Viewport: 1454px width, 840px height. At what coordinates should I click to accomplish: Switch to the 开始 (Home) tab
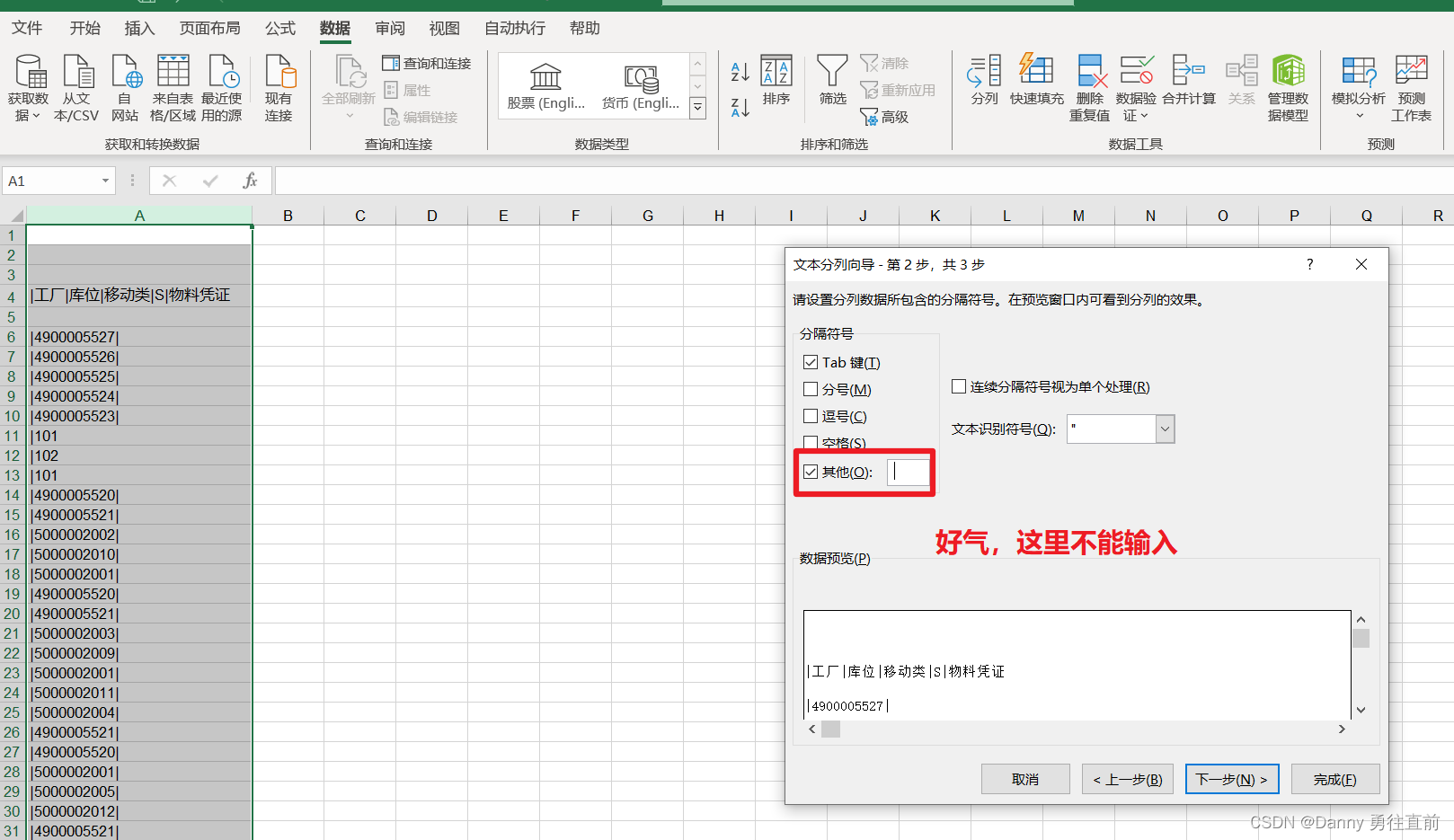coord(85,28)
